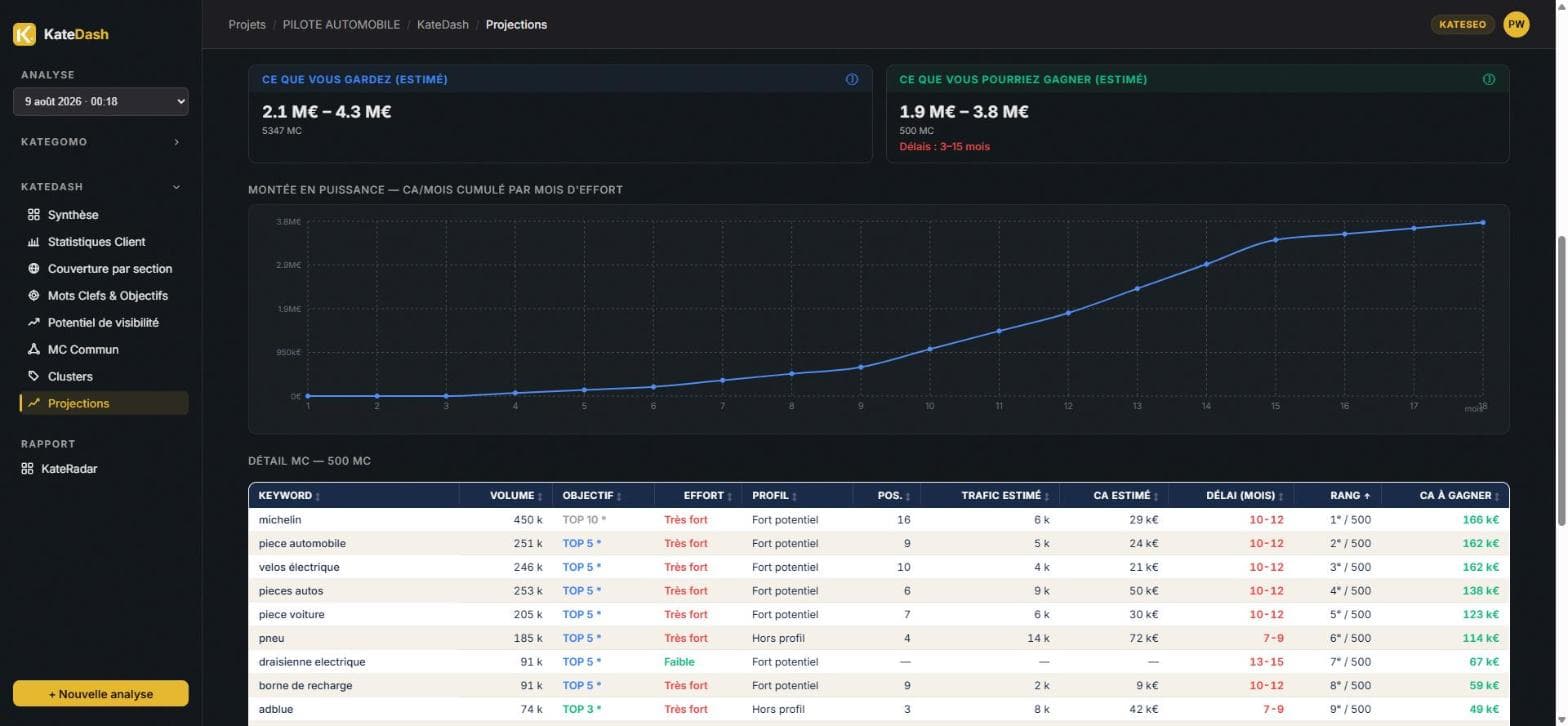Click the Synthèse grid icon
This screenshot has width=1568, height=726.
point(33,215)
